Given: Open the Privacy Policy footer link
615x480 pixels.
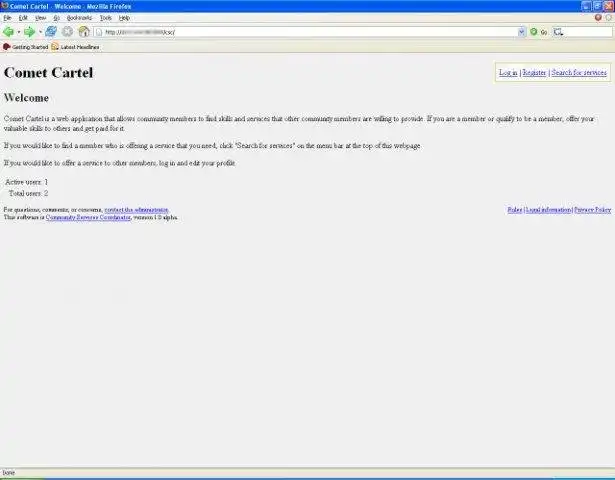Looking at the screenshot, I should coord(593,210).
